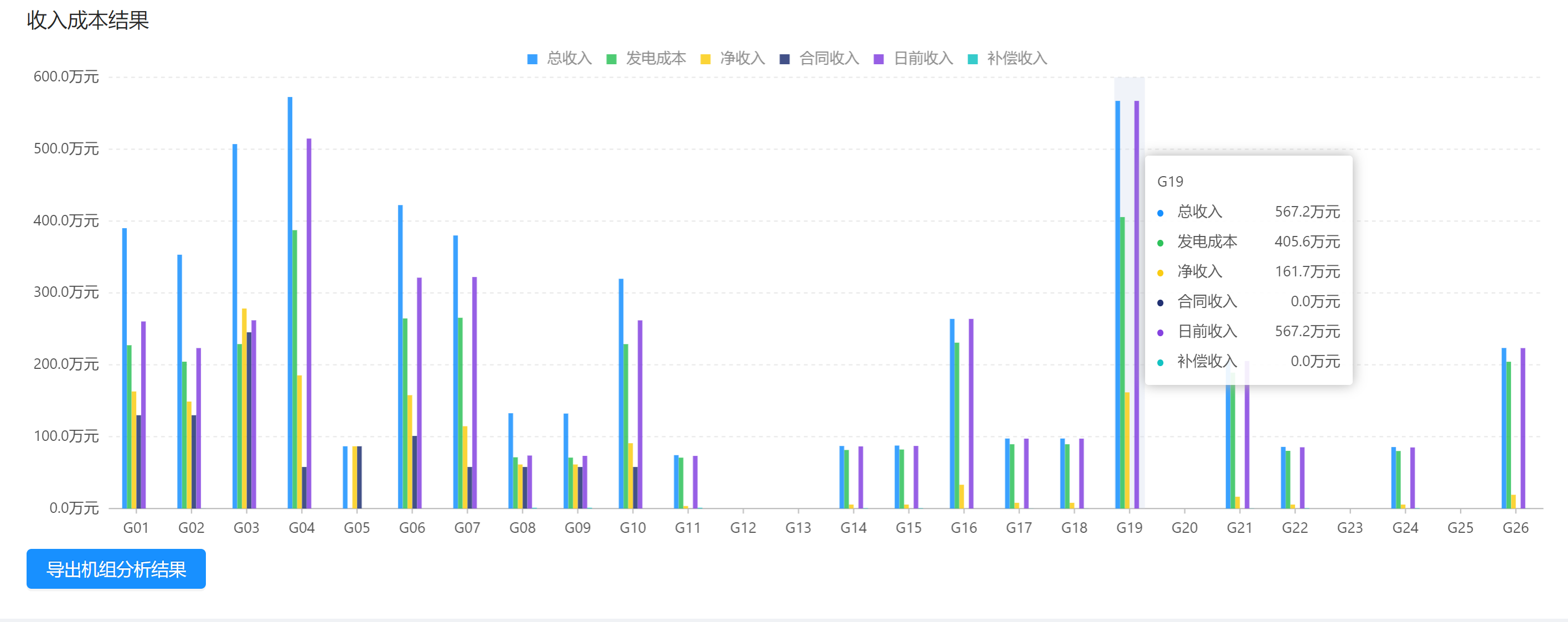Select the G16 blue 总收入 bar

coord(952,414)
